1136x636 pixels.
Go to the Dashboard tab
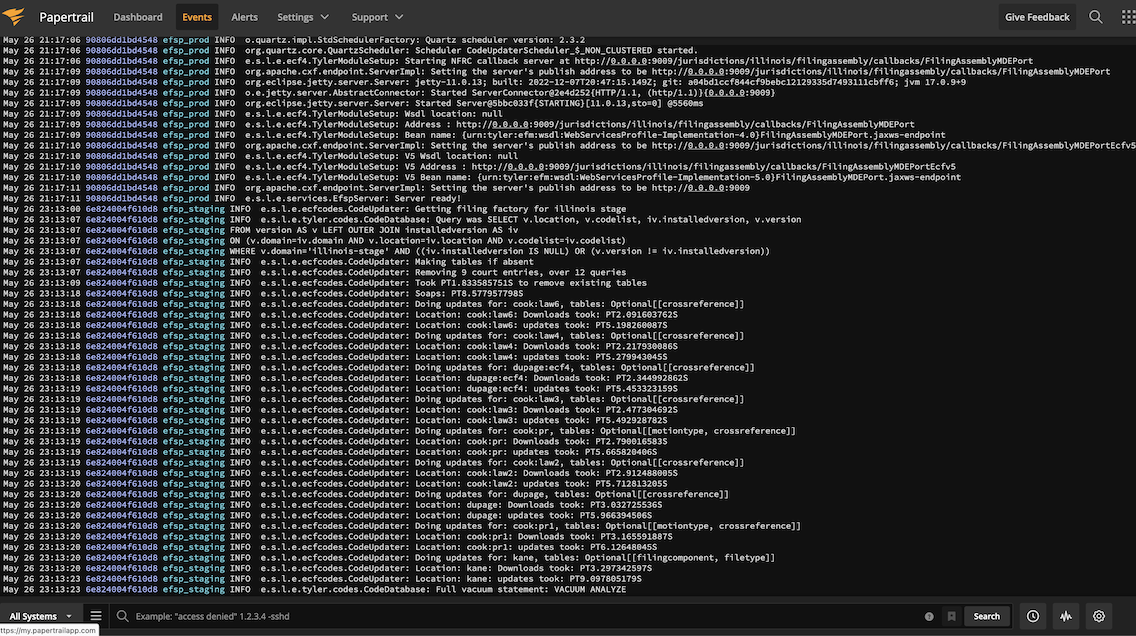pos(138,17)
